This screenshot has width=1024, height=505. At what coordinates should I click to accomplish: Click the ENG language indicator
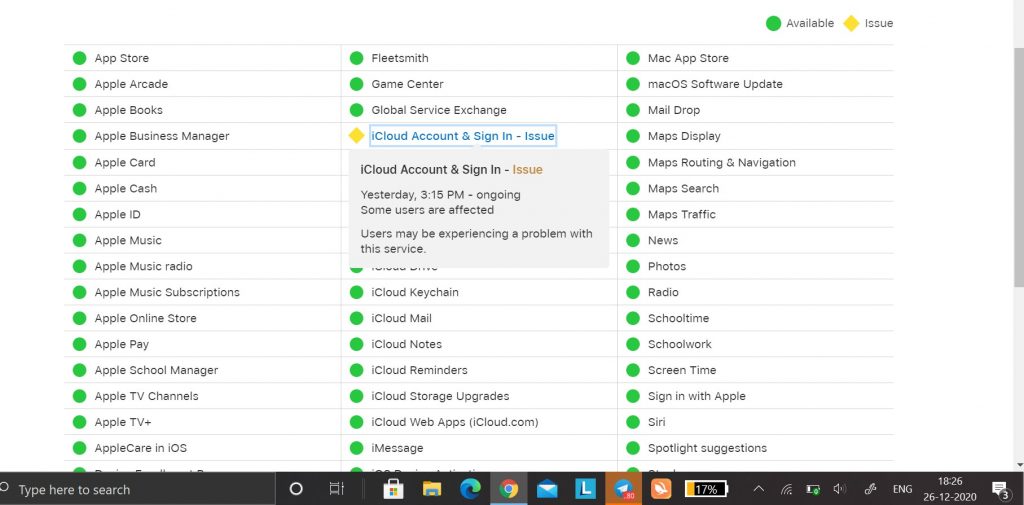(903, 489)
